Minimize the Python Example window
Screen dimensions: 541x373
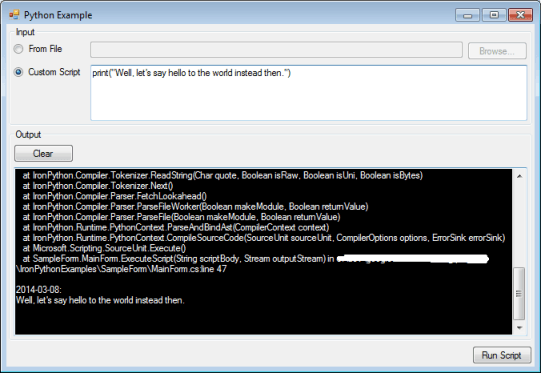pyautogui.click(x=467, y=16)
